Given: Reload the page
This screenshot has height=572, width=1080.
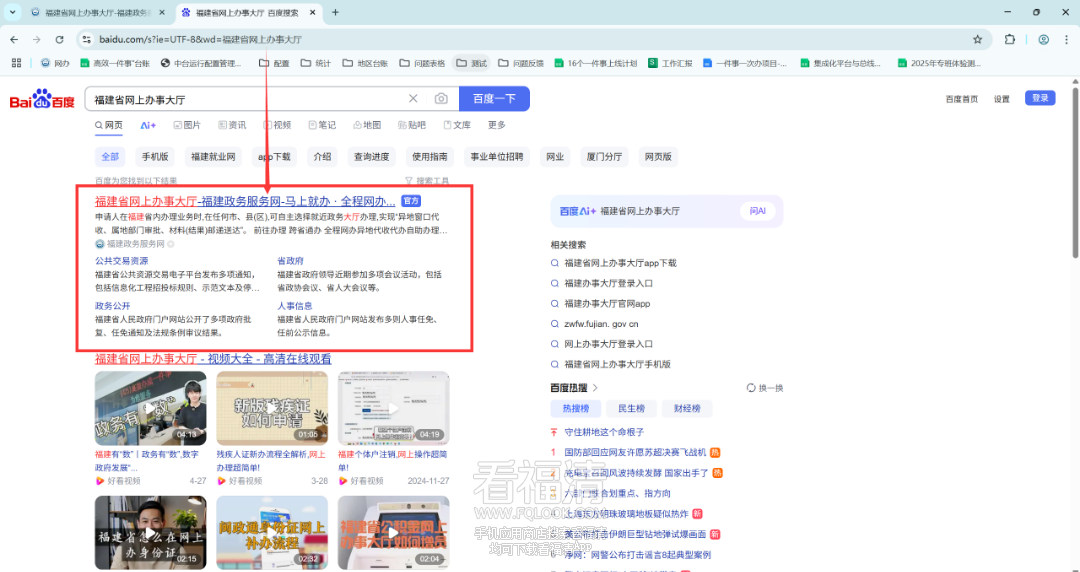Looking at the screenshot, I should [x=60, y=40].
